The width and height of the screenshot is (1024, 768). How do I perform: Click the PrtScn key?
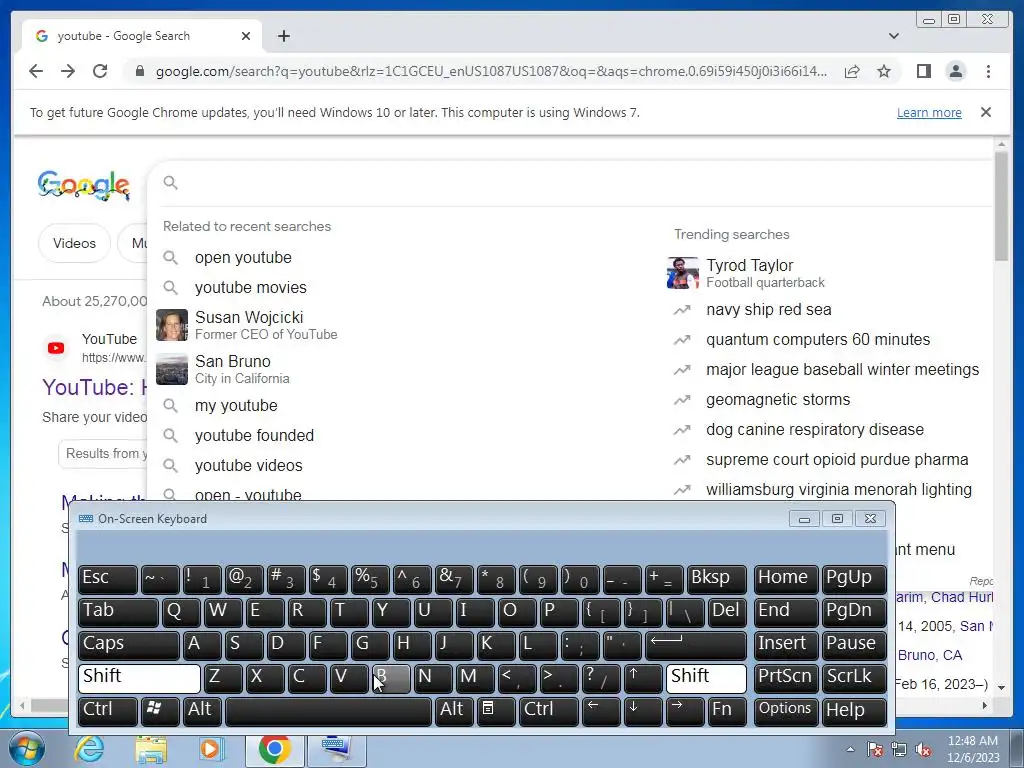point(786,677)
